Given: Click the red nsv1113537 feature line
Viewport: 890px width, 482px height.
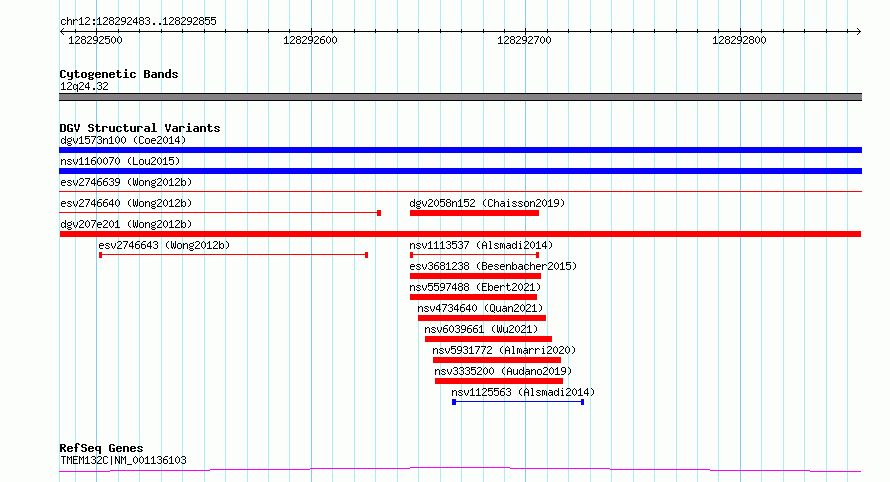Looking at the screenshot, I should click(474, 255).
